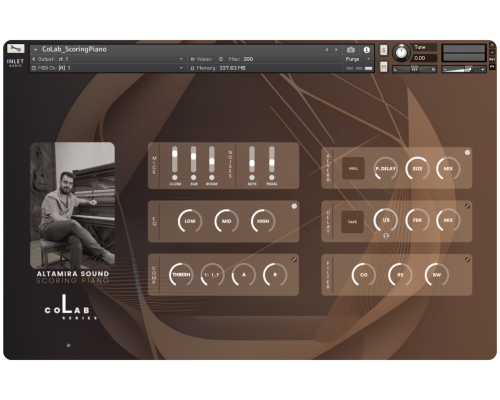500x400 pixels.
Task: Solo the instrument with the S button
Action: [x=384, y=50]
